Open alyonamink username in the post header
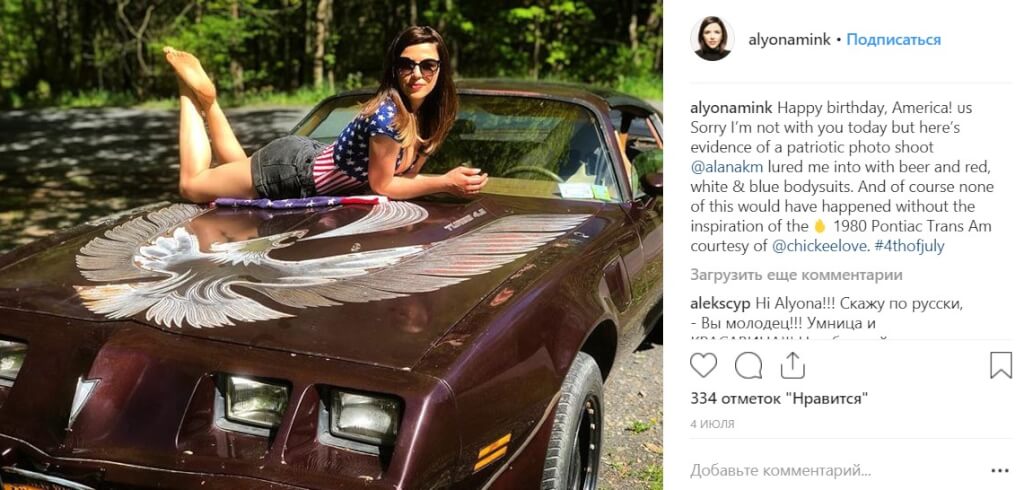The image size is (1024, 490). coord(789,40)
